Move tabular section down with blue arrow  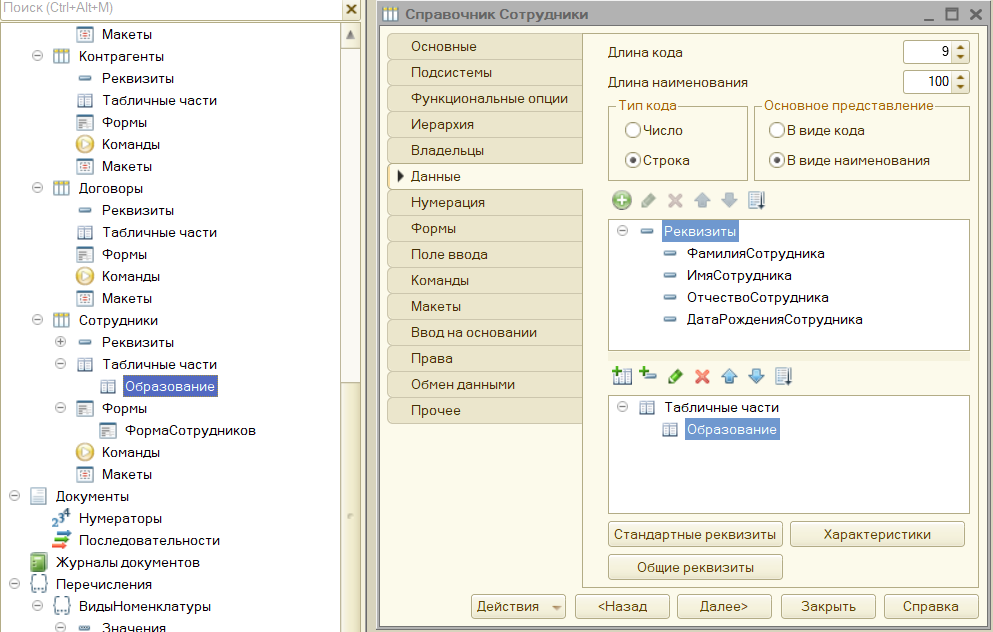click(756, 377)
